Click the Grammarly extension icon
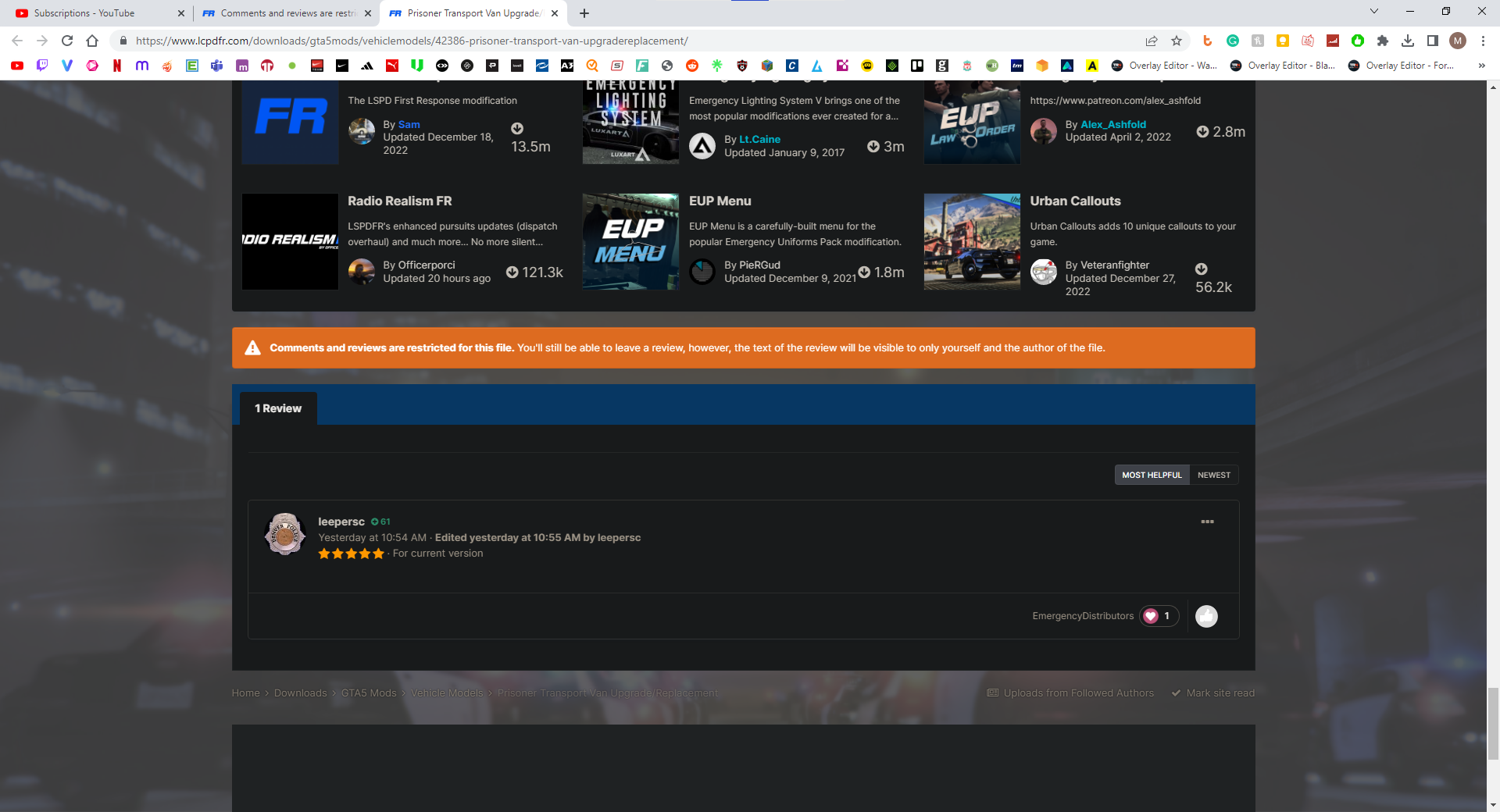 [x=1233, y=41]
